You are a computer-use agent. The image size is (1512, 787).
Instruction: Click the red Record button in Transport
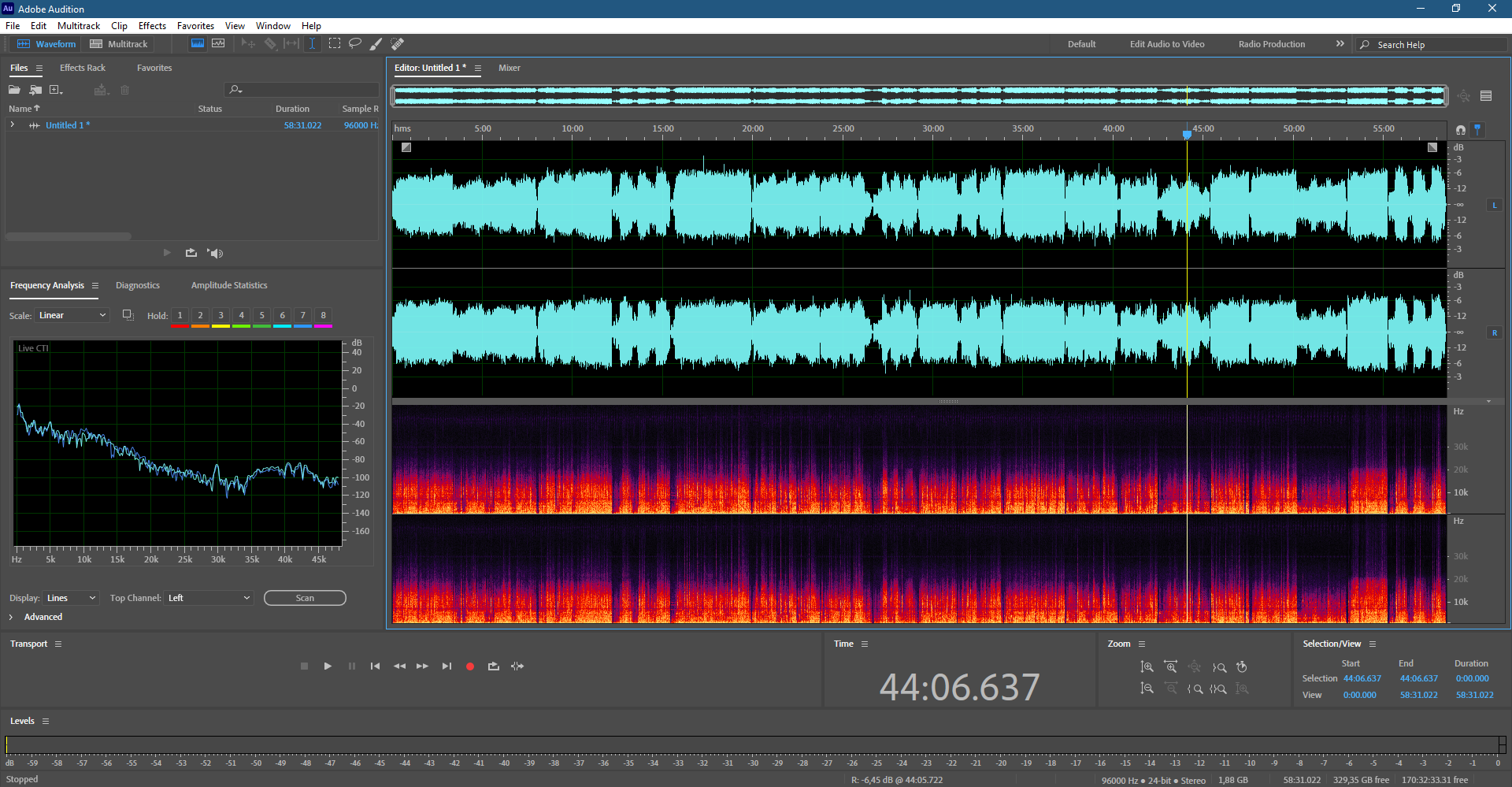tap(470, 666)
